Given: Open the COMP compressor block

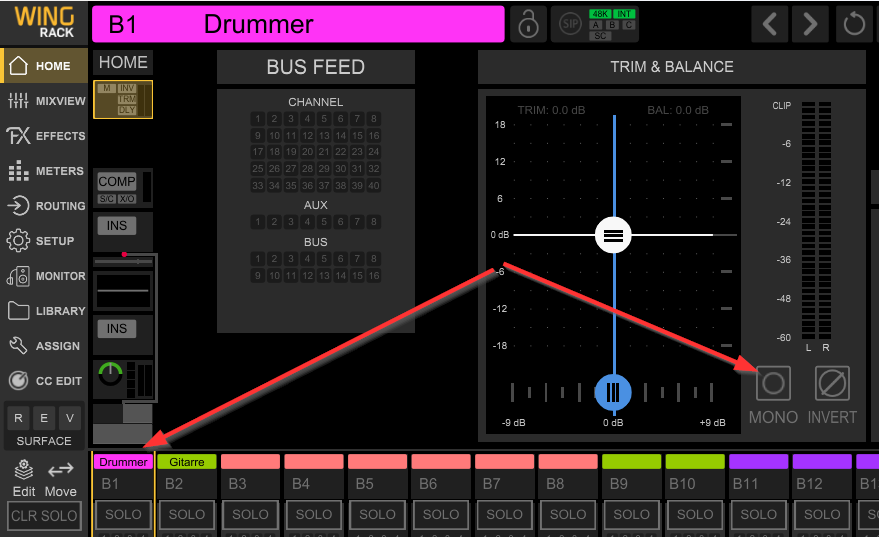Looking at the screenshot, I should pos(116,182).
